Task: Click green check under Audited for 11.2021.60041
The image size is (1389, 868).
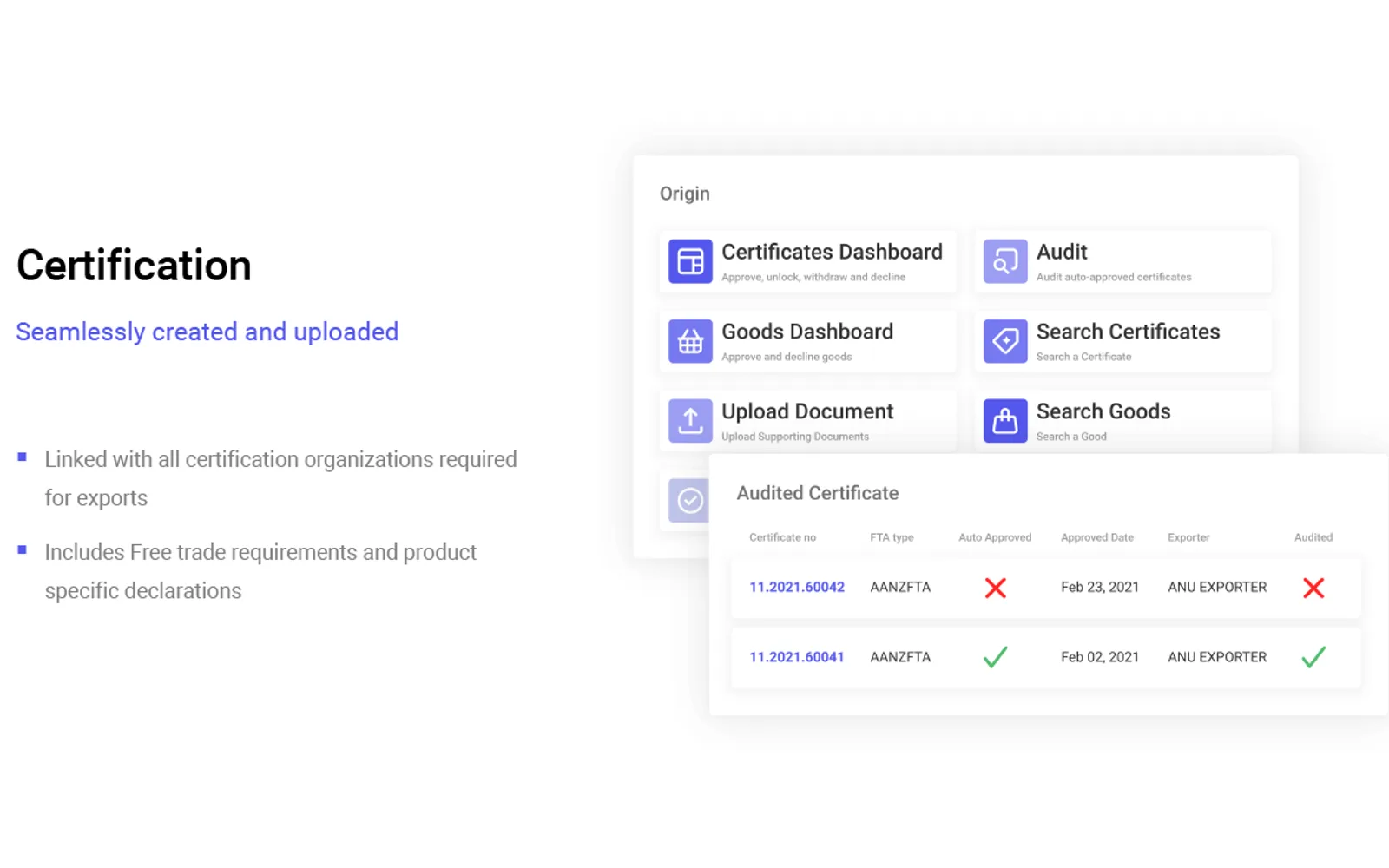Action: [x=1313, y=657]
